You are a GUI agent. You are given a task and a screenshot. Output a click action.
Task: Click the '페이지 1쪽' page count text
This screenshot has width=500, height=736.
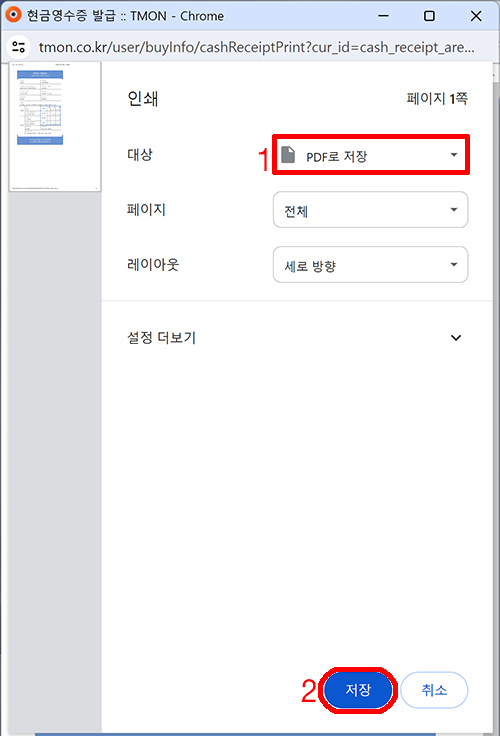tap(437, 99)
